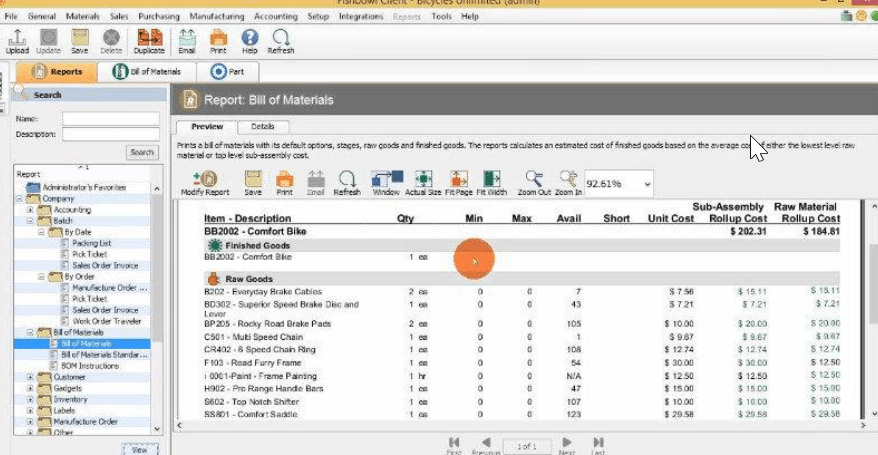878x455 pixels.
Task: Open the Materials menu
Action: coord(82,16)
